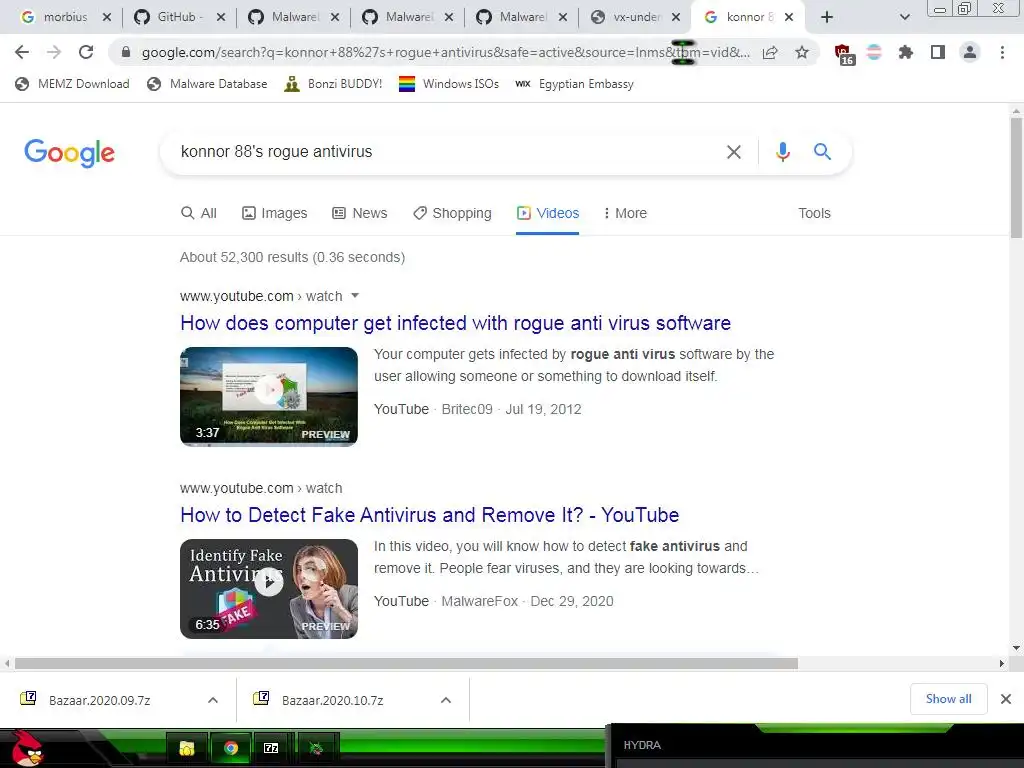Screen dimensions: 1024x768
Task: Open the Bonzi BUDDY! bookmark
Action: [333, 84]
